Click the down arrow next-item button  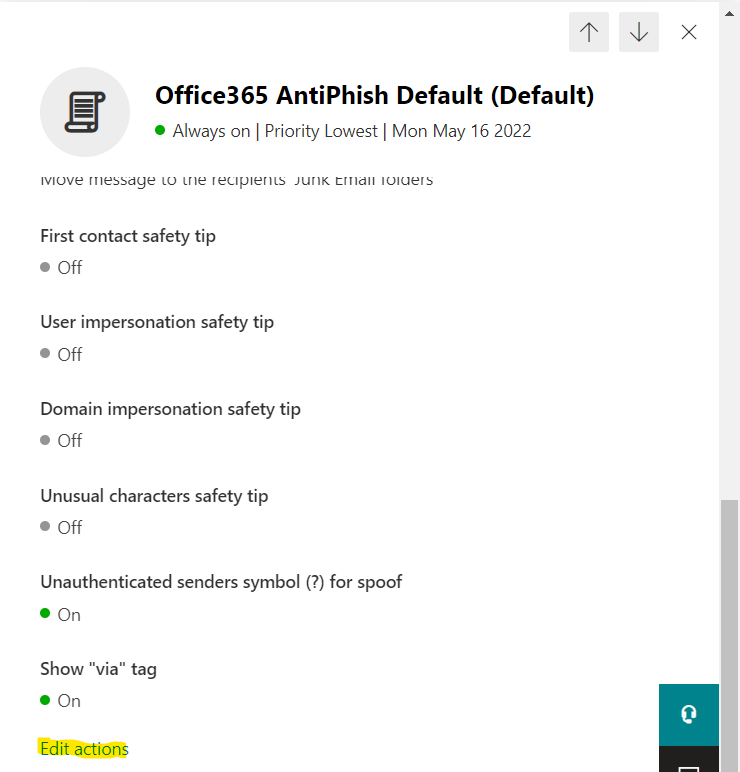pyautogui.click(x=639, y=32)
